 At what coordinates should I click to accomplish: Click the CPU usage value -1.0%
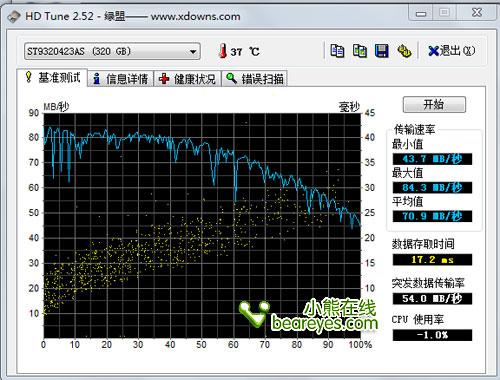click(x=432, y=335)
